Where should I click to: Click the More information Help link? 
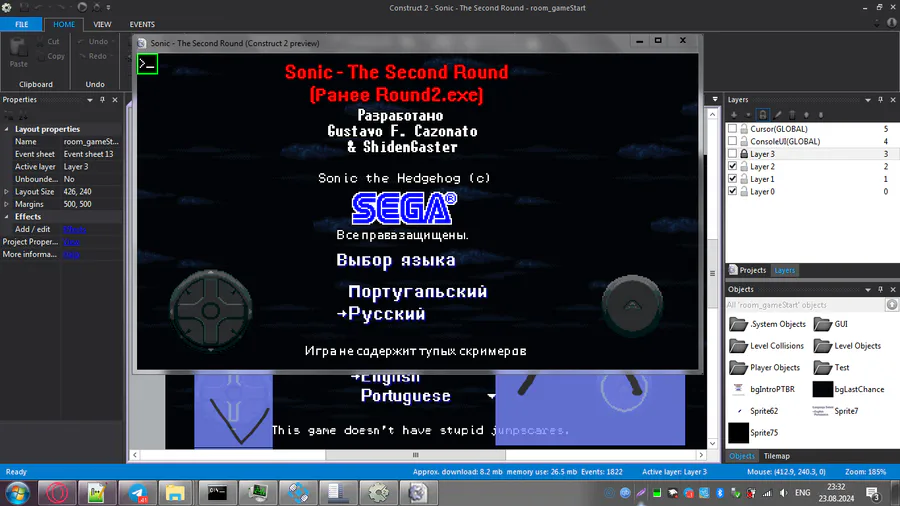(x=71, y=255)
